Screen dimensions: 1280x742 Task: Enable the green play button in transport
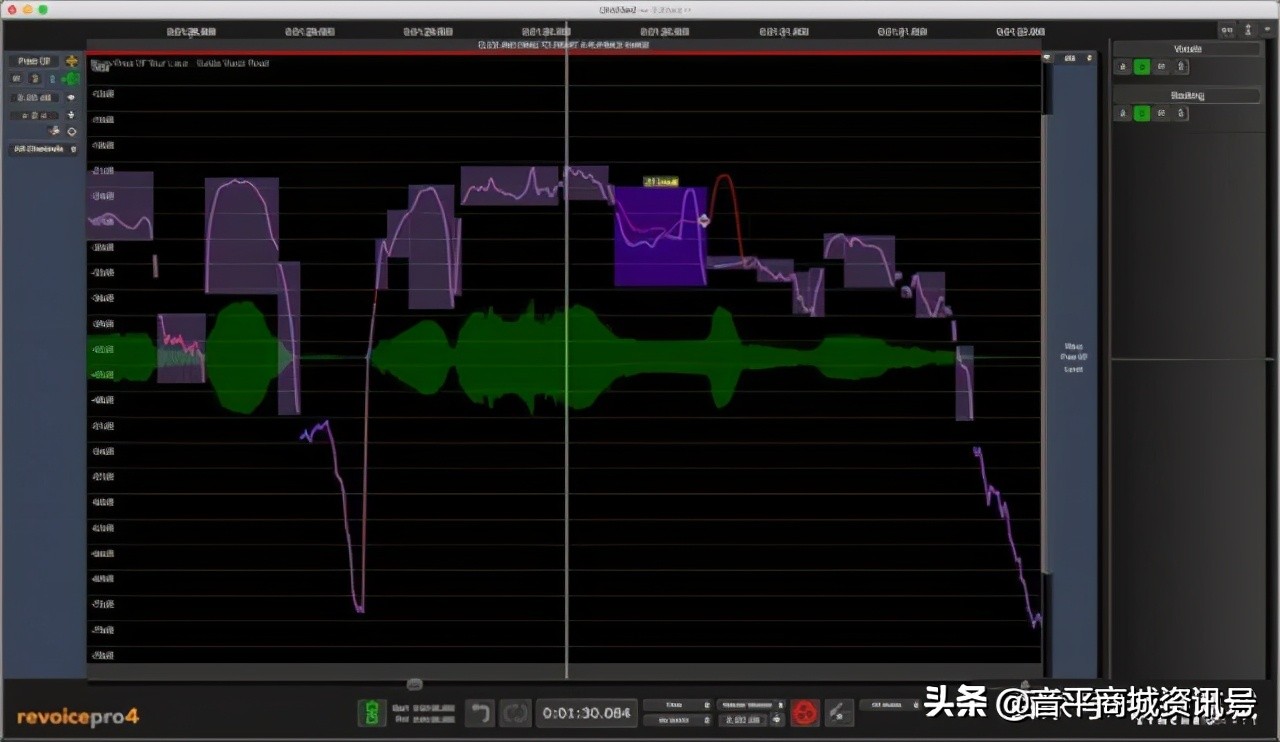tap(372, 712)
